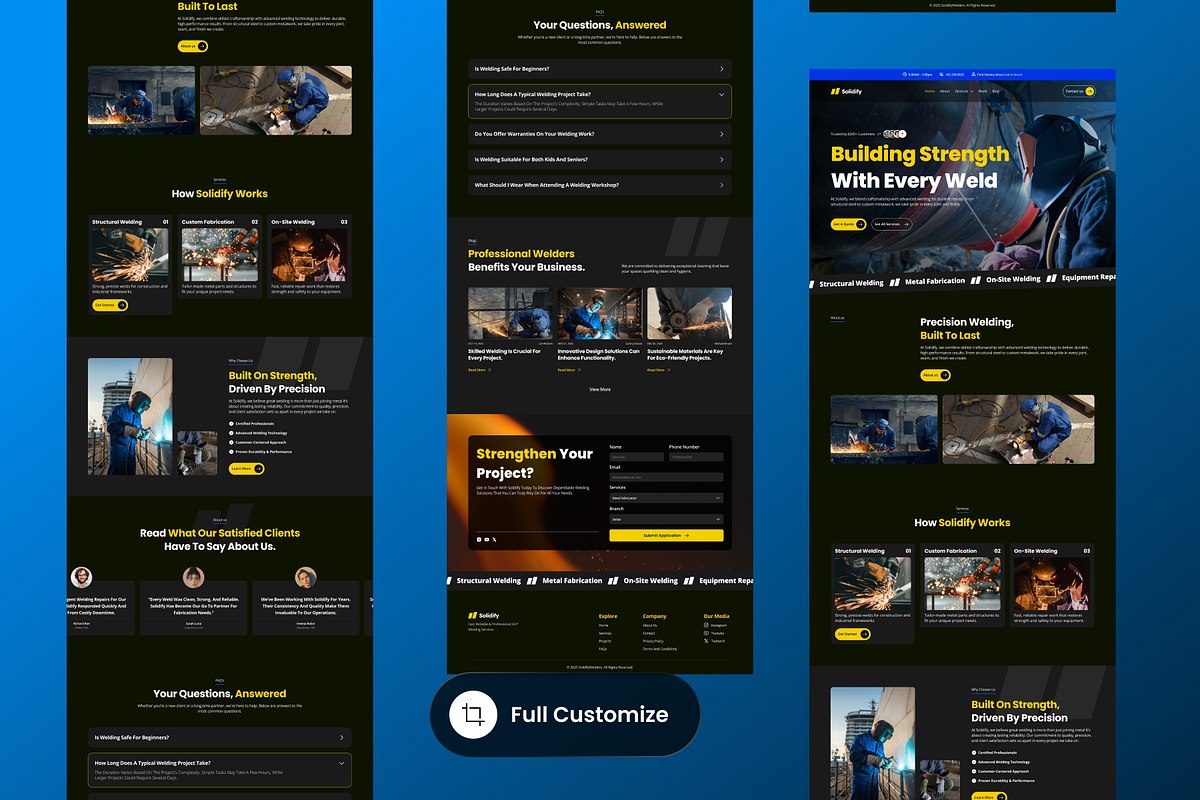Click the Certified Professionals check bullet, left page
Viewport: 1200px width, 800px height.
click(232, 424)
